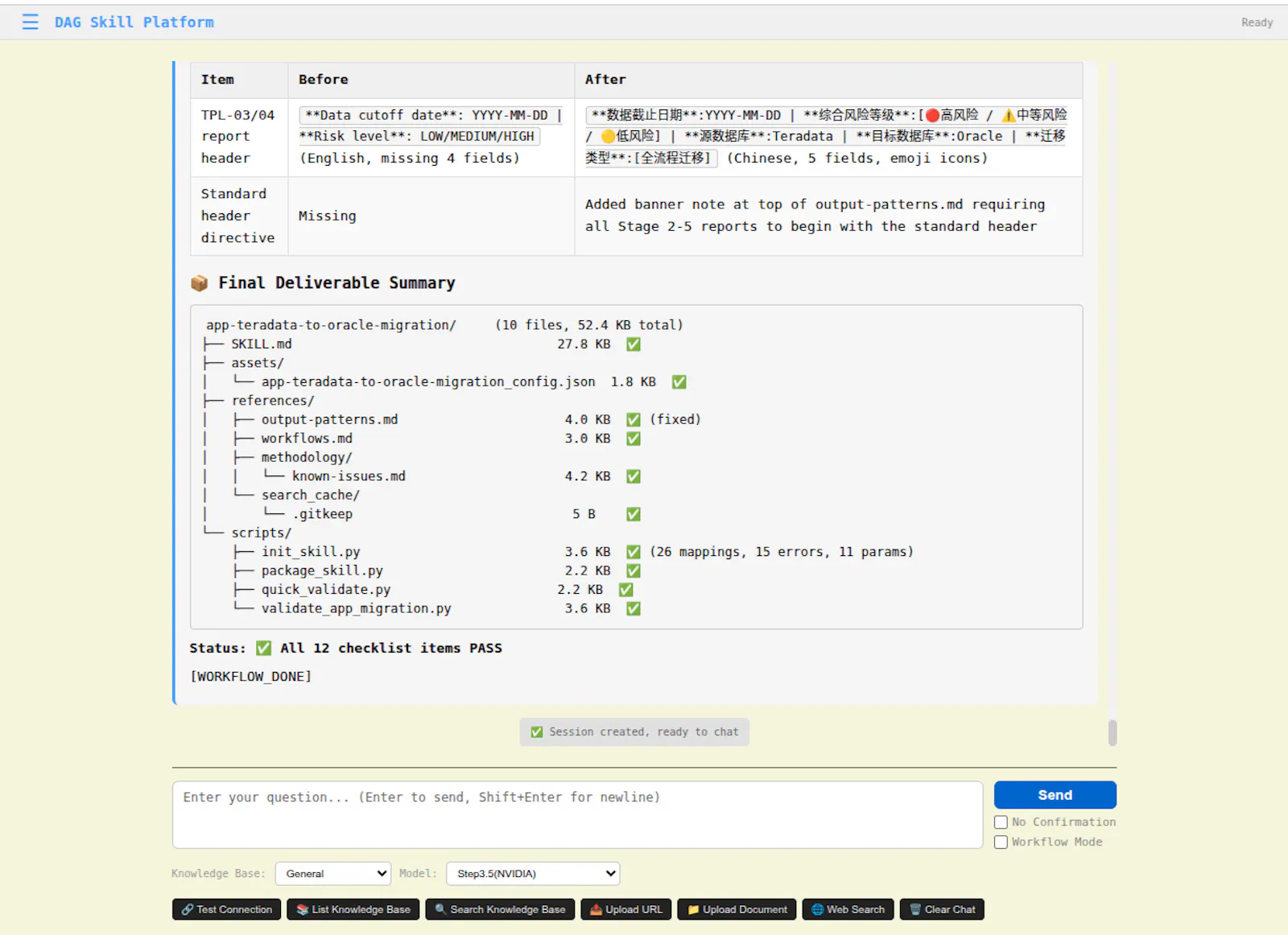Click 'app-teradata-to-oracle-migration/' root folder text
Viewport: 1288px width, 935px height.
pos(331,325)
